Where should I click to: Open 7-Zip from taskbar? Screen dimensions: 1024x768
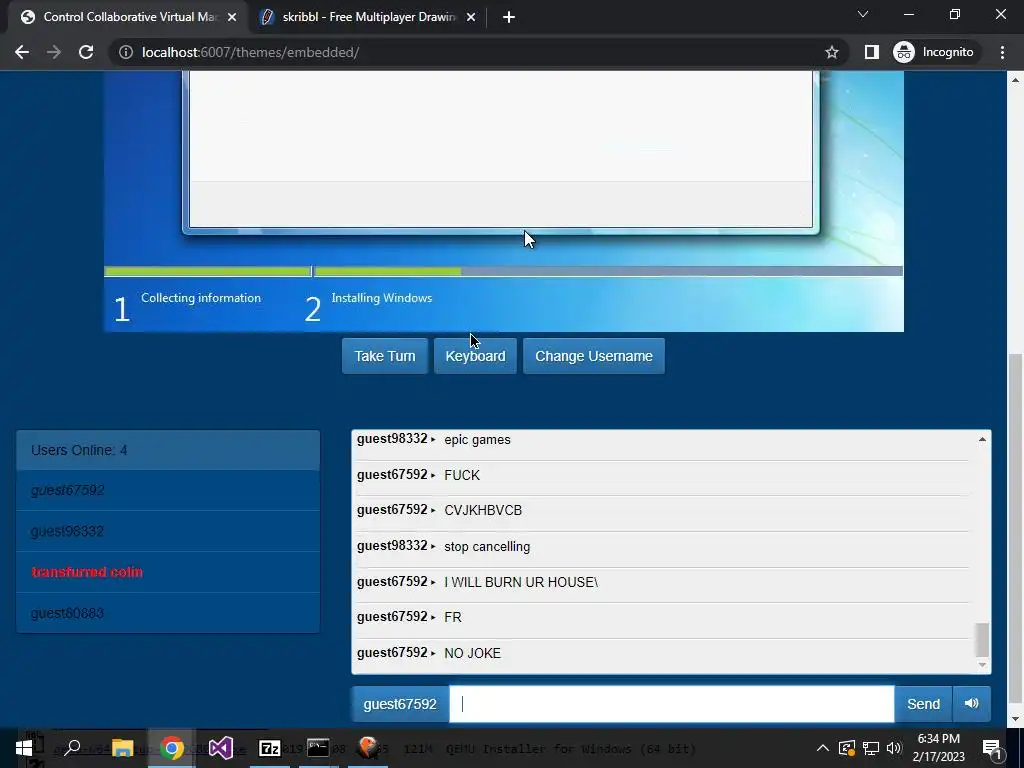click(x=270, y=748)
